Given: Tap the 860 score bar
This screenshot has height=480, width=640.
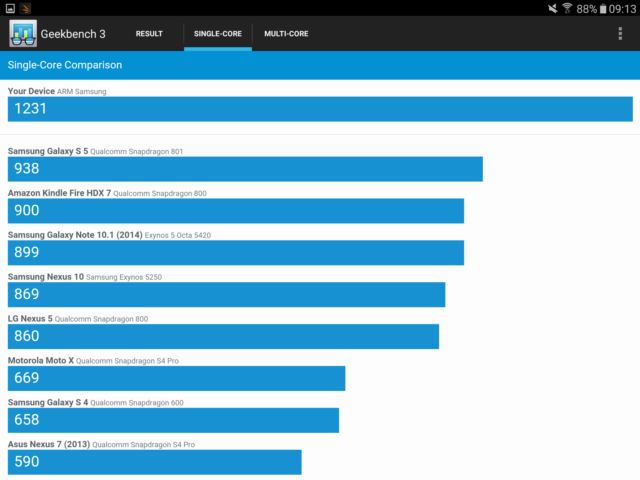Looking at the screenshot, I should [223, 336].
